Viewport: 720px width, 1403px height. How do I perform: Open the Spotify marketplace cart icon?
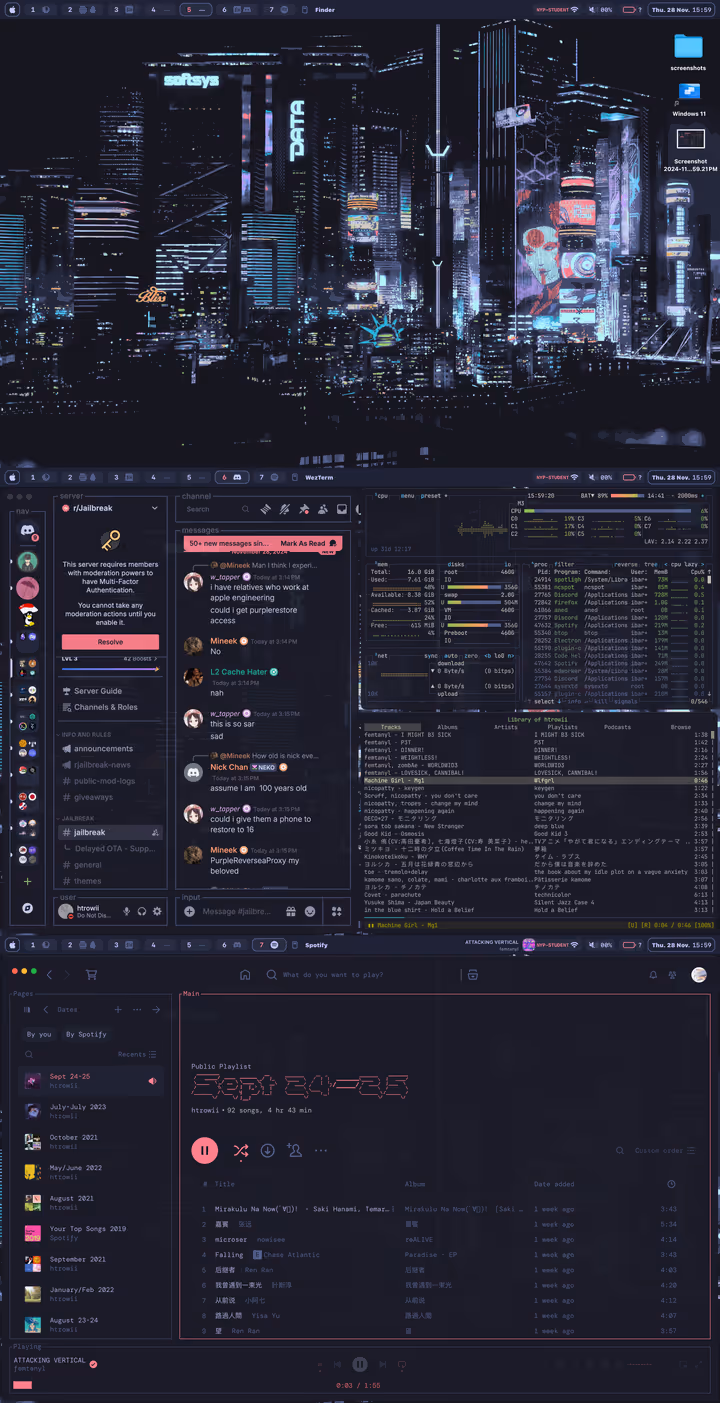click(x=91, y=975)
